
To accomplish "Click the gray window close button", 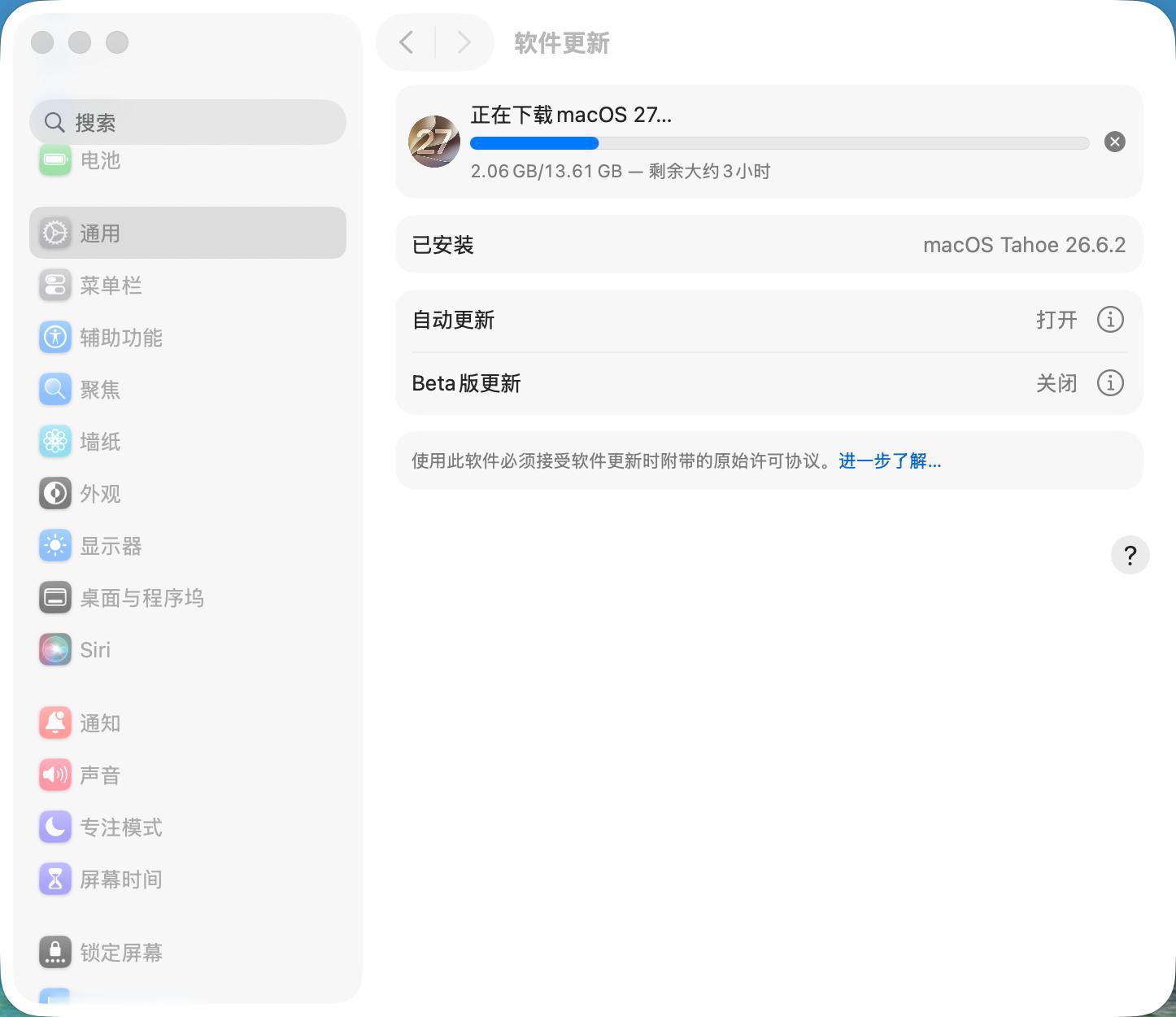I will click(42, 42).
